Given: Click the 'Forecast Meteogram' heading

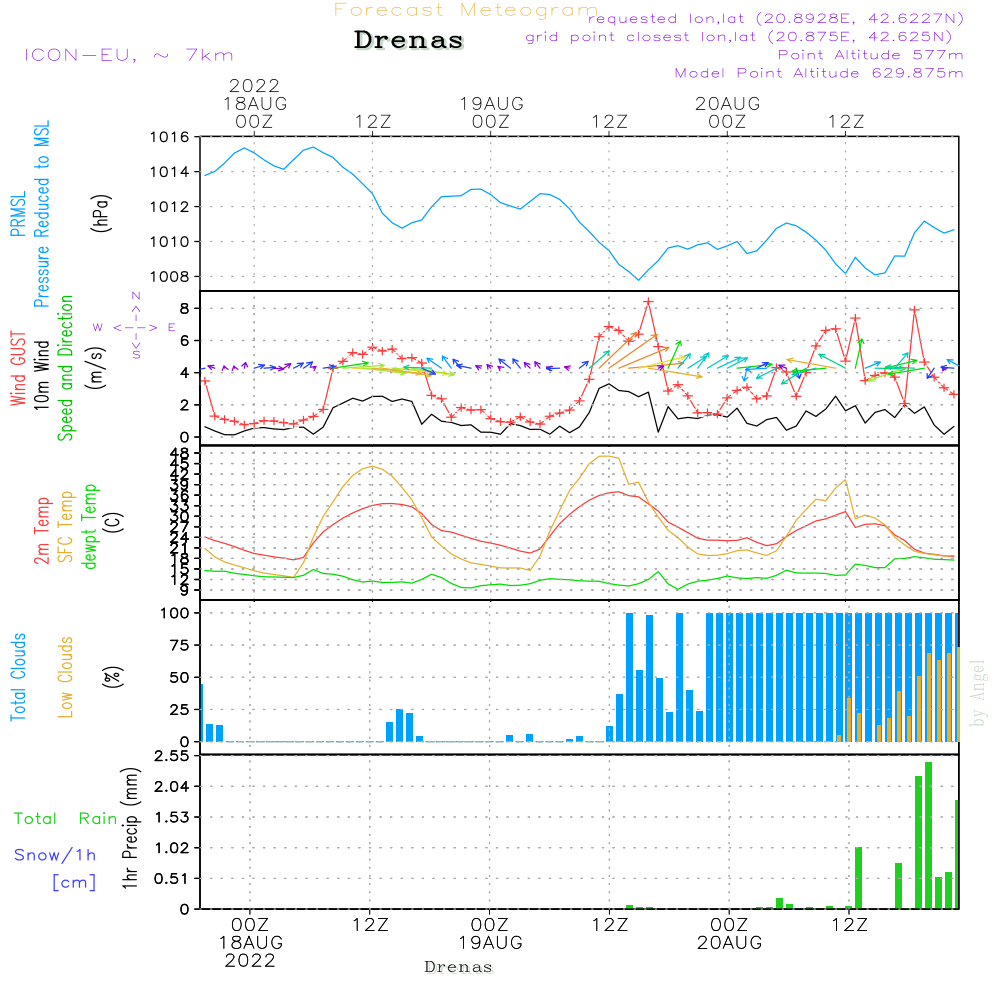Looking at the screenshot, I should coord(465,10).
